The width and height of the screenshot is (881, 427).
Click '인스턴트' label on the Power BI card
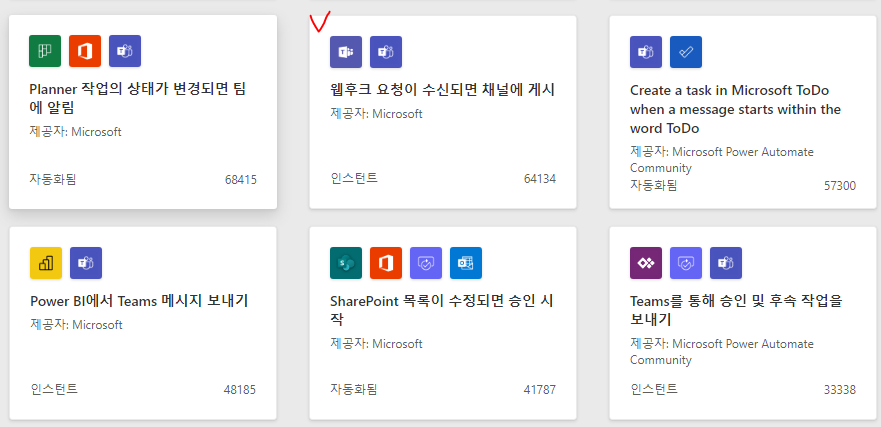click(x=54, y=389)
